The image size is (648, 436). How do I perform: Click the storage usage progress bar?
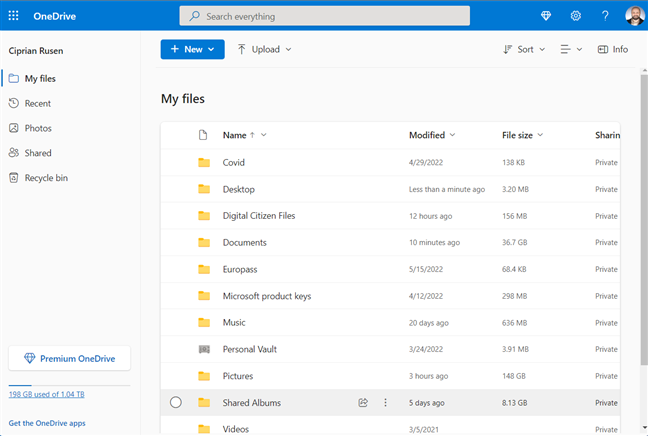click(x=69, y=386)
